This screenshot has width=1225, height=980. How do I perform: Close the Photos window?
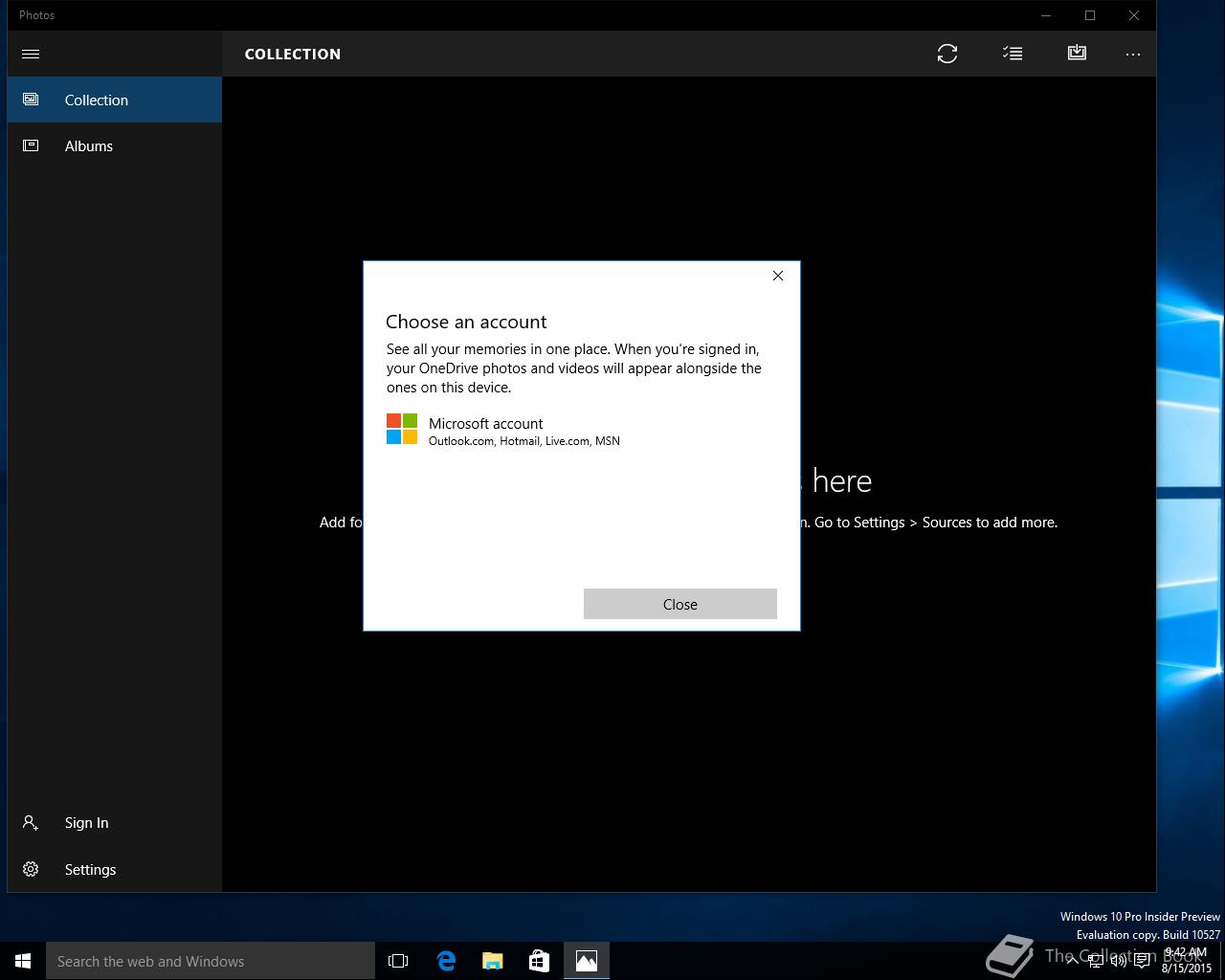tap(1134, 15)
